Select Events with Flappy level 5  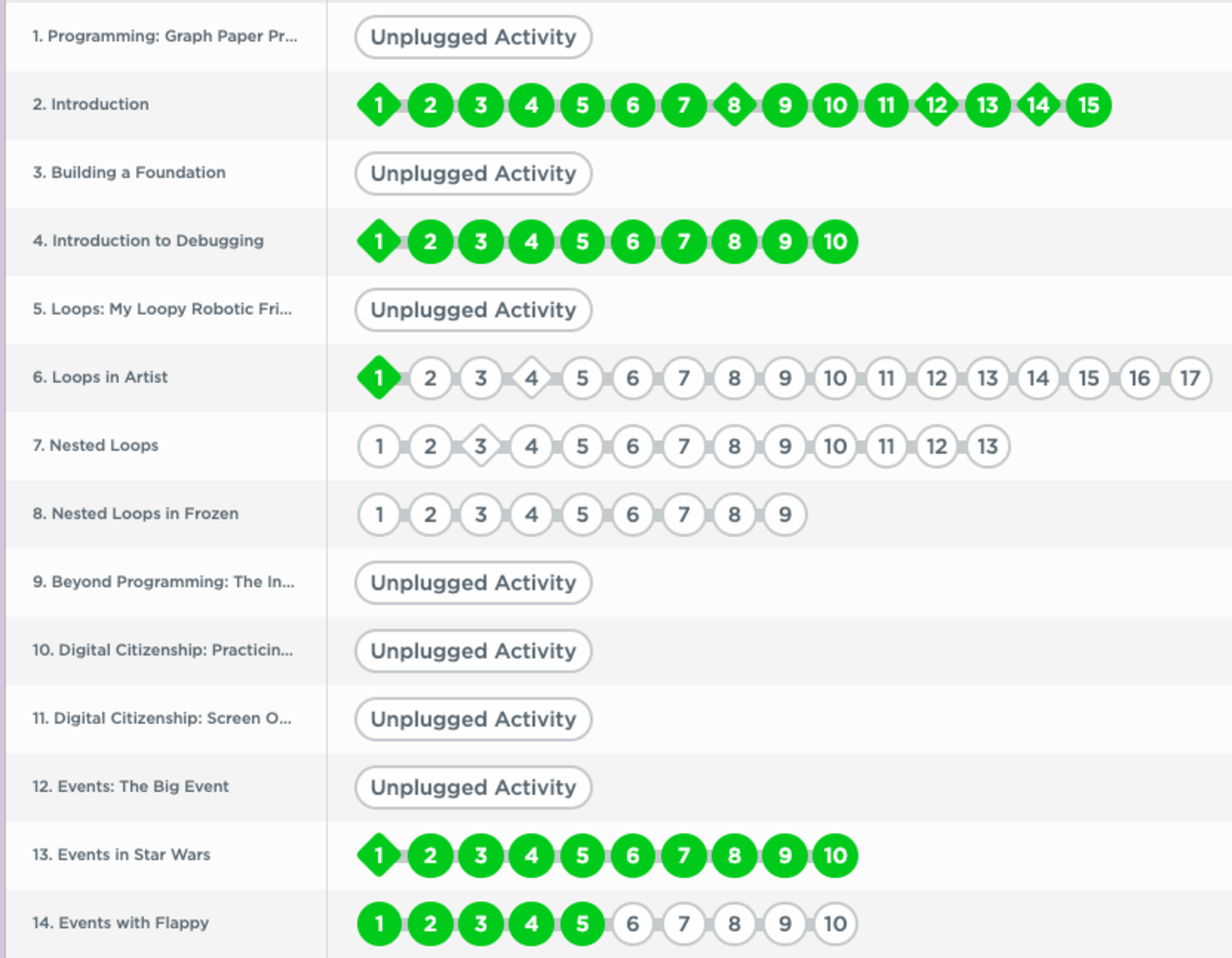(582, 923)
